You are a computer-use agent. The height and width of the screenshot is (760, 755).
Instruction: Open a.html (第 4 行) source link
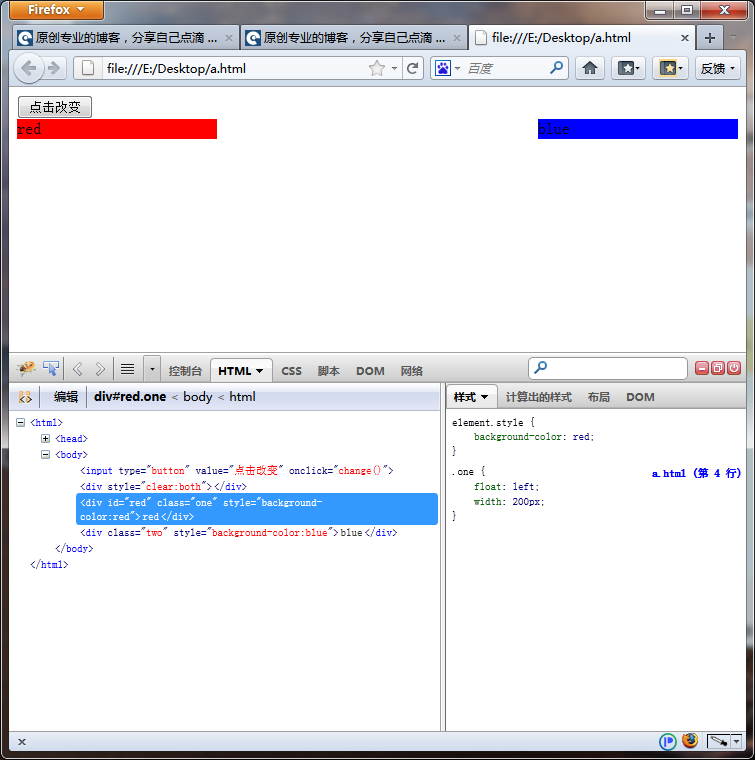tap(696, 473)
